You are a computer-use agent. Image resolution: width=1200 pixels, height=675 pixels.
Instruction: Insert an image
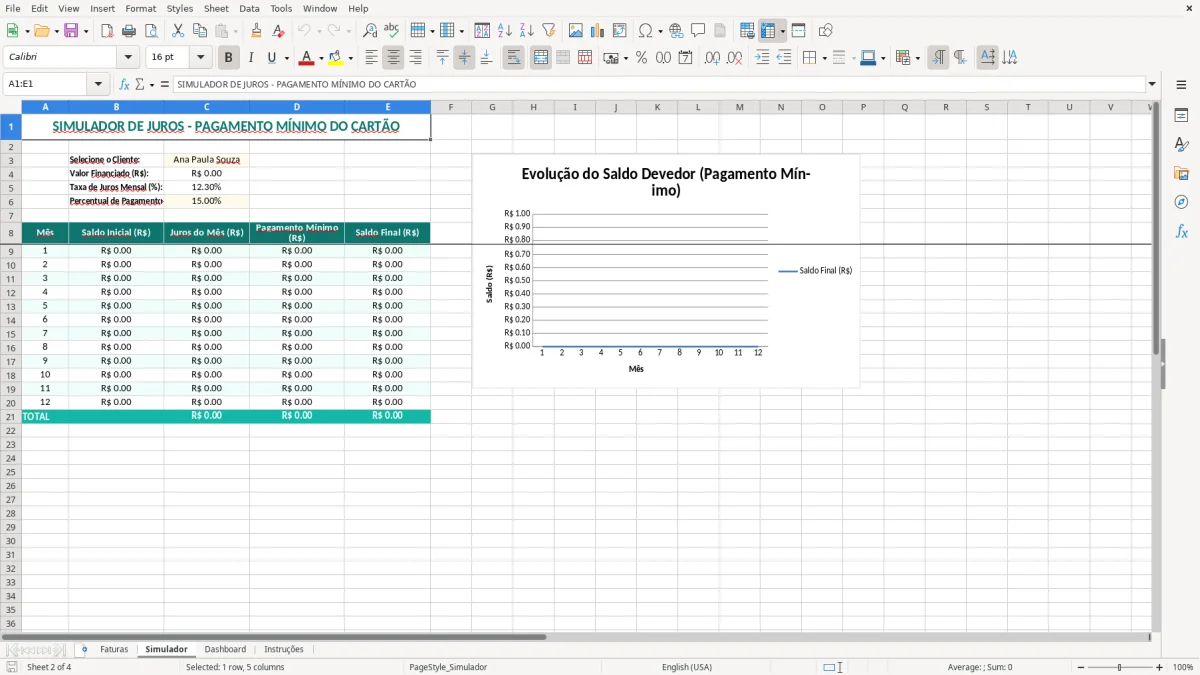576,31
